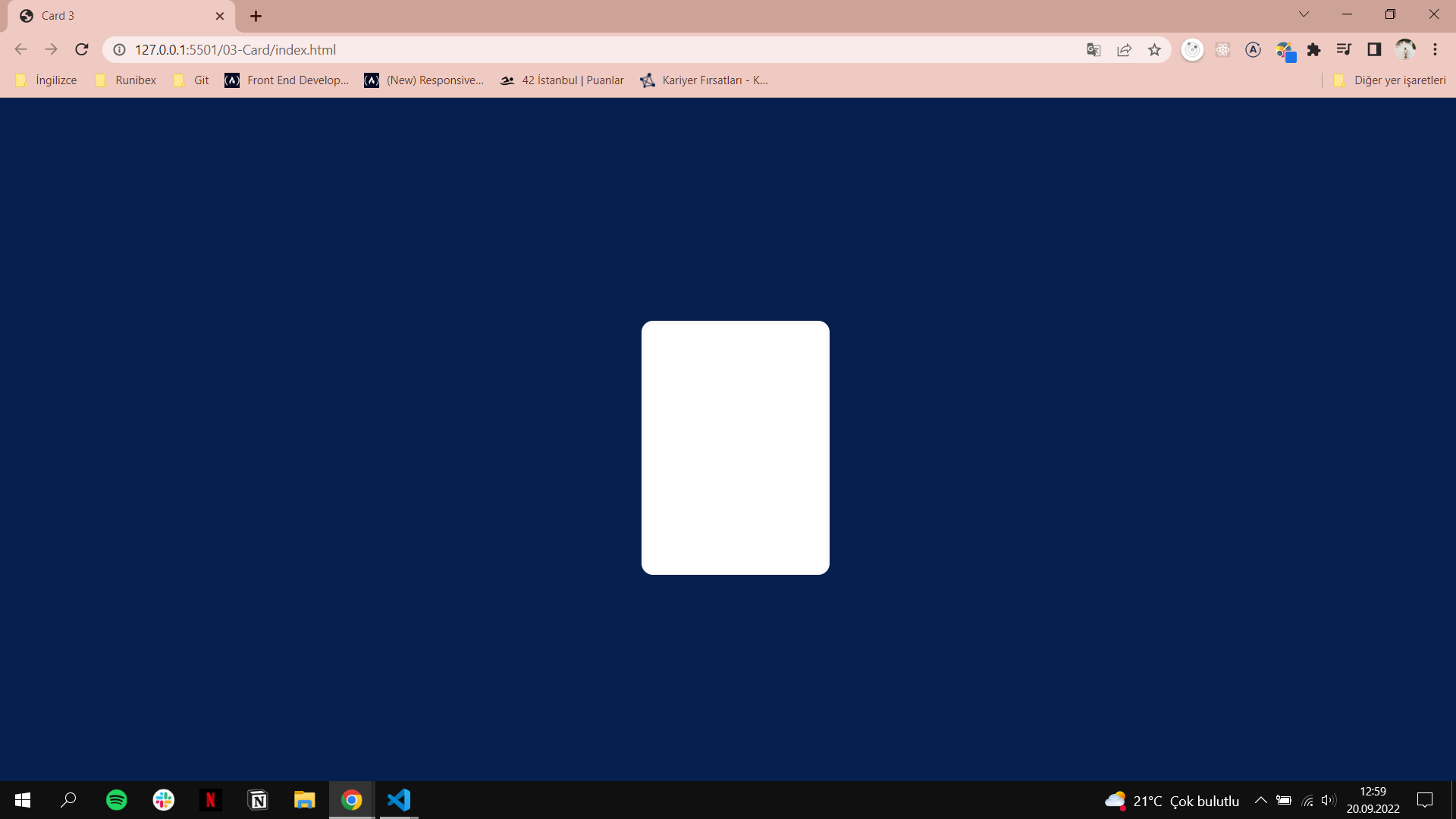Open the Chrome profile avatar
The height and width of the screenshot is (819, 1456).
click(x=1405, y=49)
